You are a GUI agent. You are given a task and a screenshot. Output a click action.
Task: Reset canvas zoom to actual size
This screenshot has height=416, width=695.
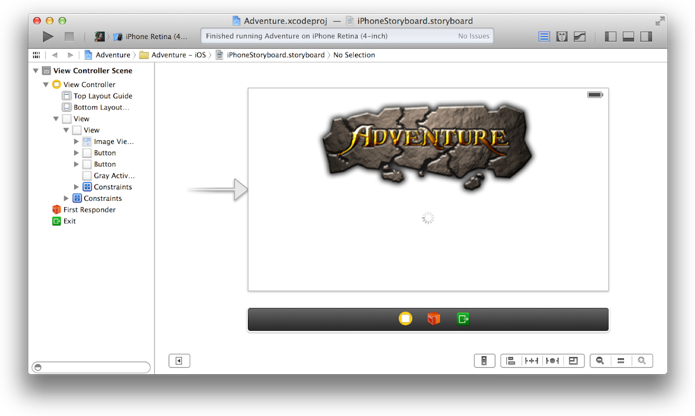point(621,361)
